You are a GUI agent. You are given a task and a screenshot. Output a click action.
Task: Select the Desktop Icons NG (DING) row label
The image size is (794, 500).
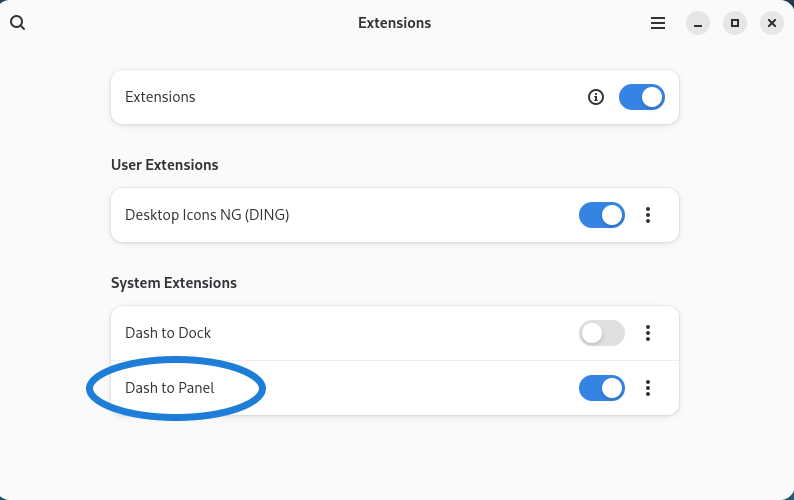(207, 215)
